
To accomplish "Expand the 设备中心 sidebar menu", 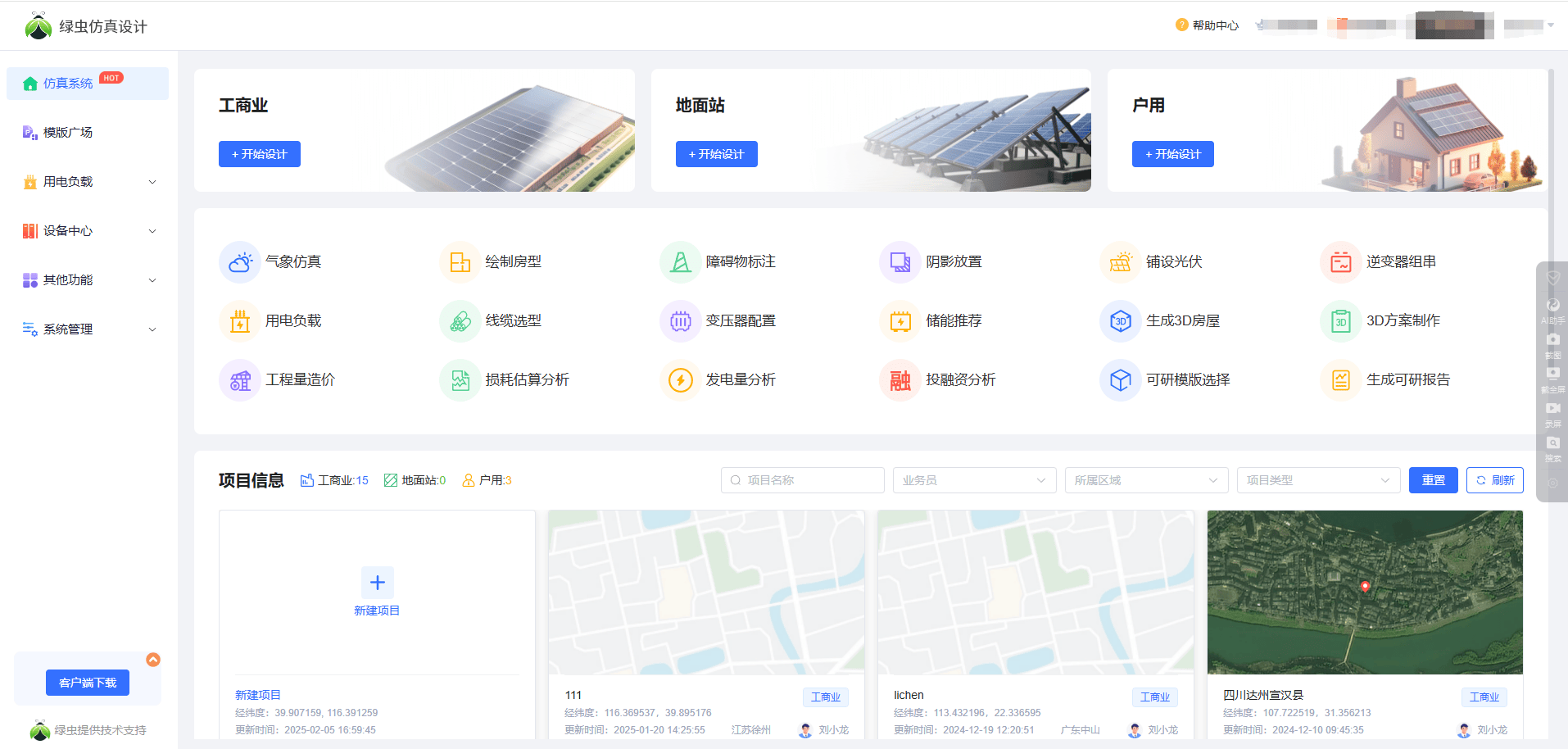I will (x=88, y=231).
